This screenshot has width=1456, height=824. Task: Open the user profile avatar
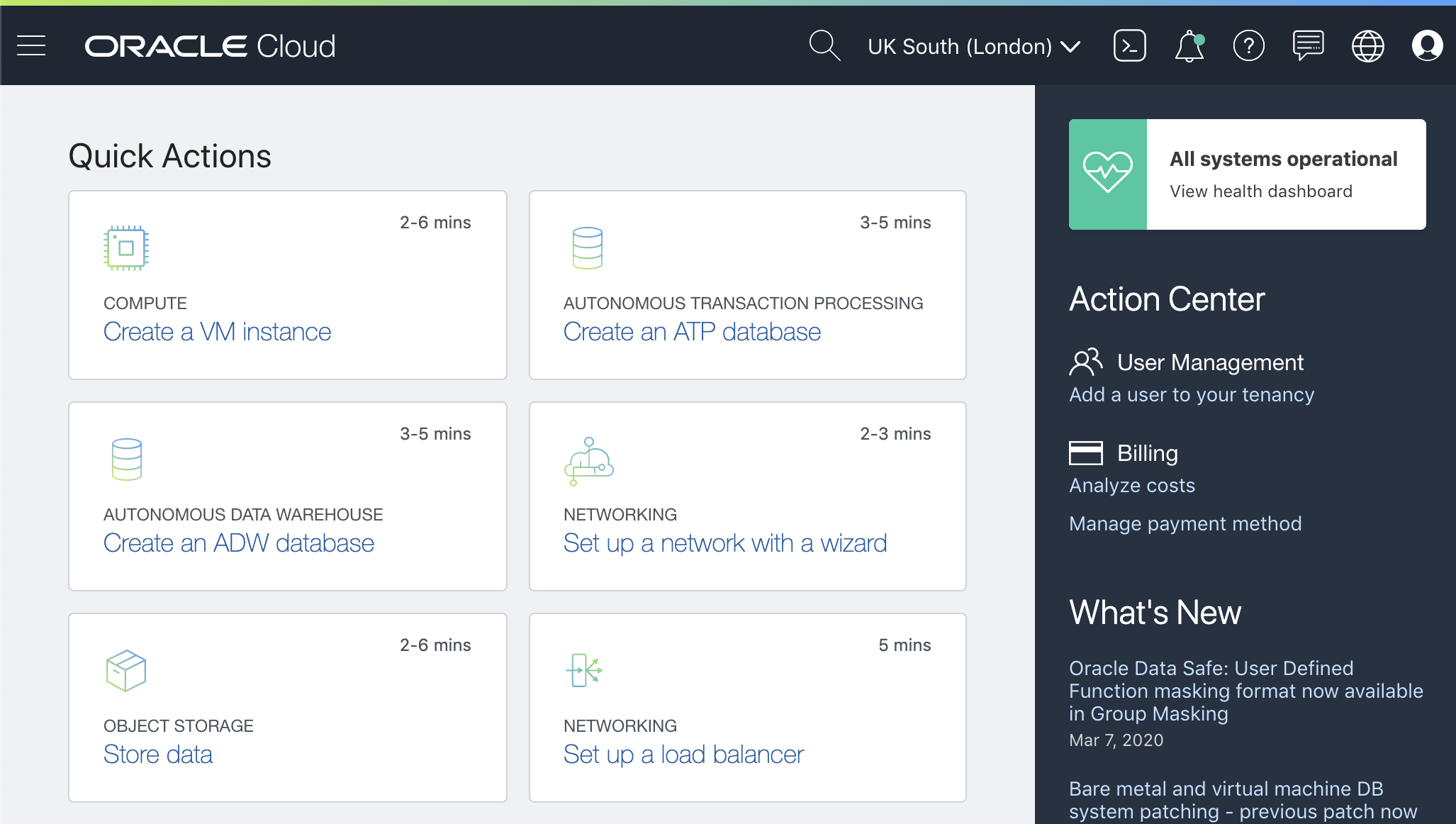[1427, 46]
